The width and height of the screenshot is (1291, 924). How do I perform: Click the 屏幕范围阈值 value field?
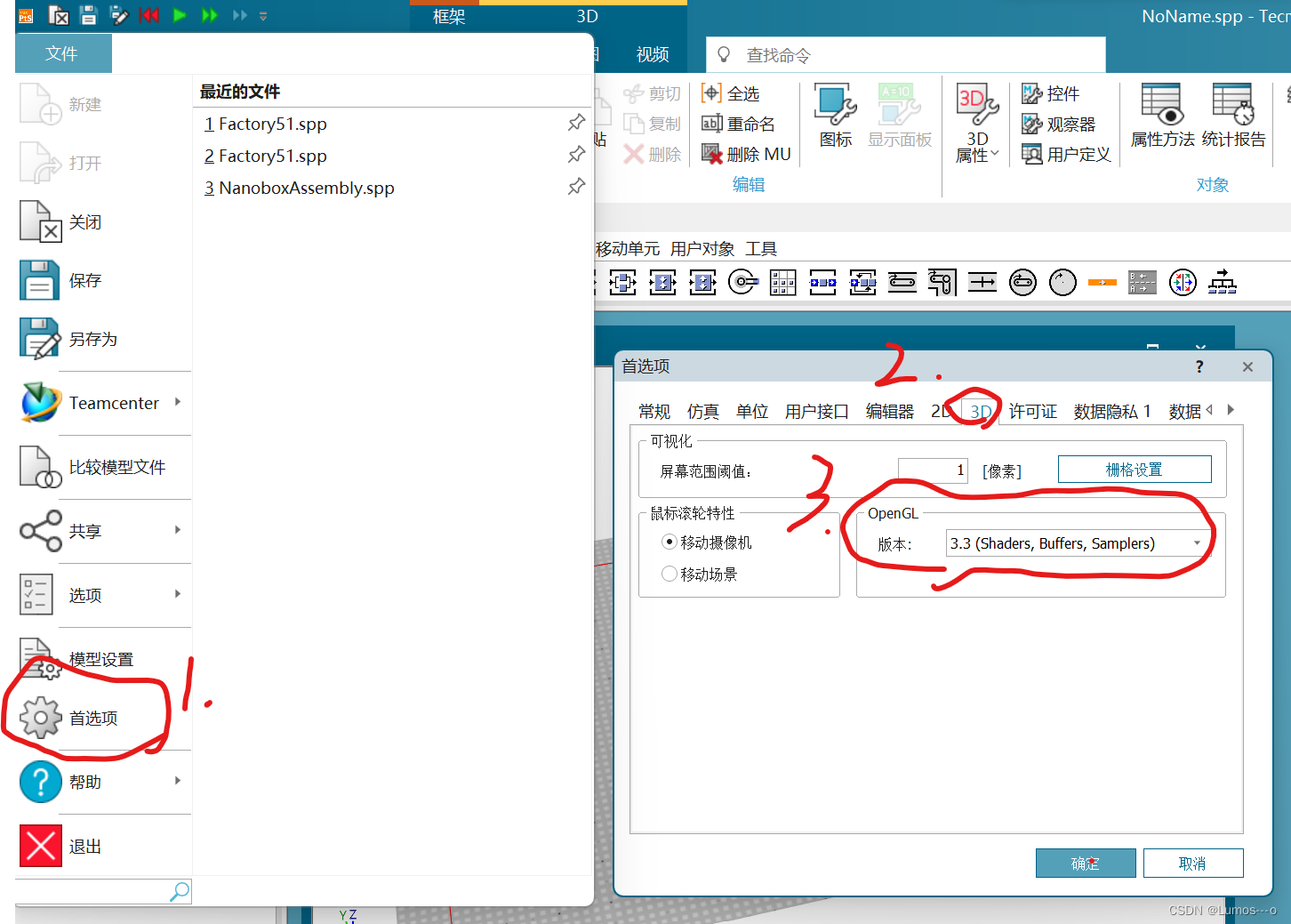(x=932, y=470)
